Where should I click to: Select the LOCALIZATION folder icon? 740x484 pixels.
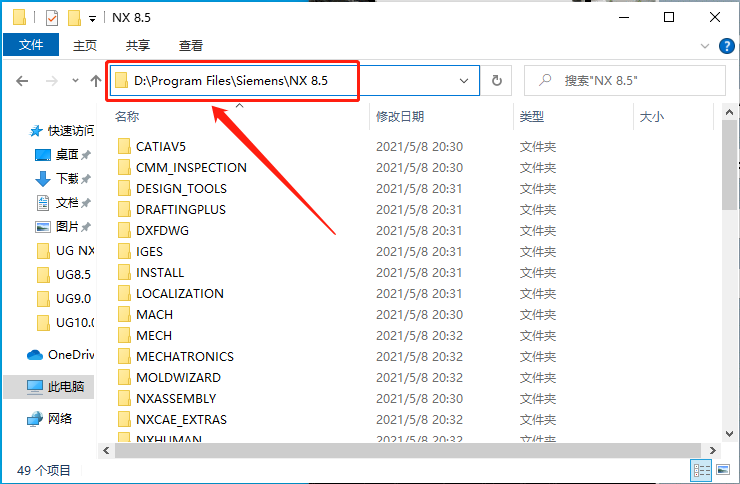pos(124,293)
